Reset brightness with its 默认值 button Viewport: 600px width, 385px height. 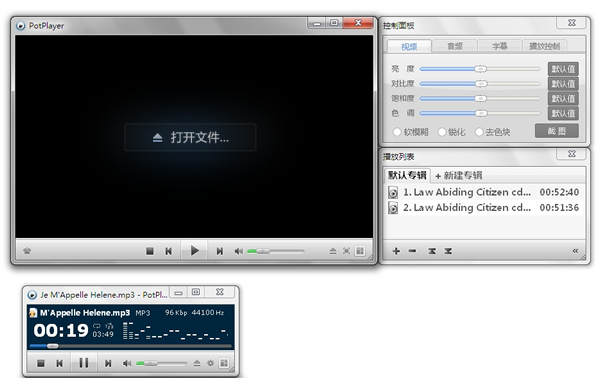click(x=563, y=69)
